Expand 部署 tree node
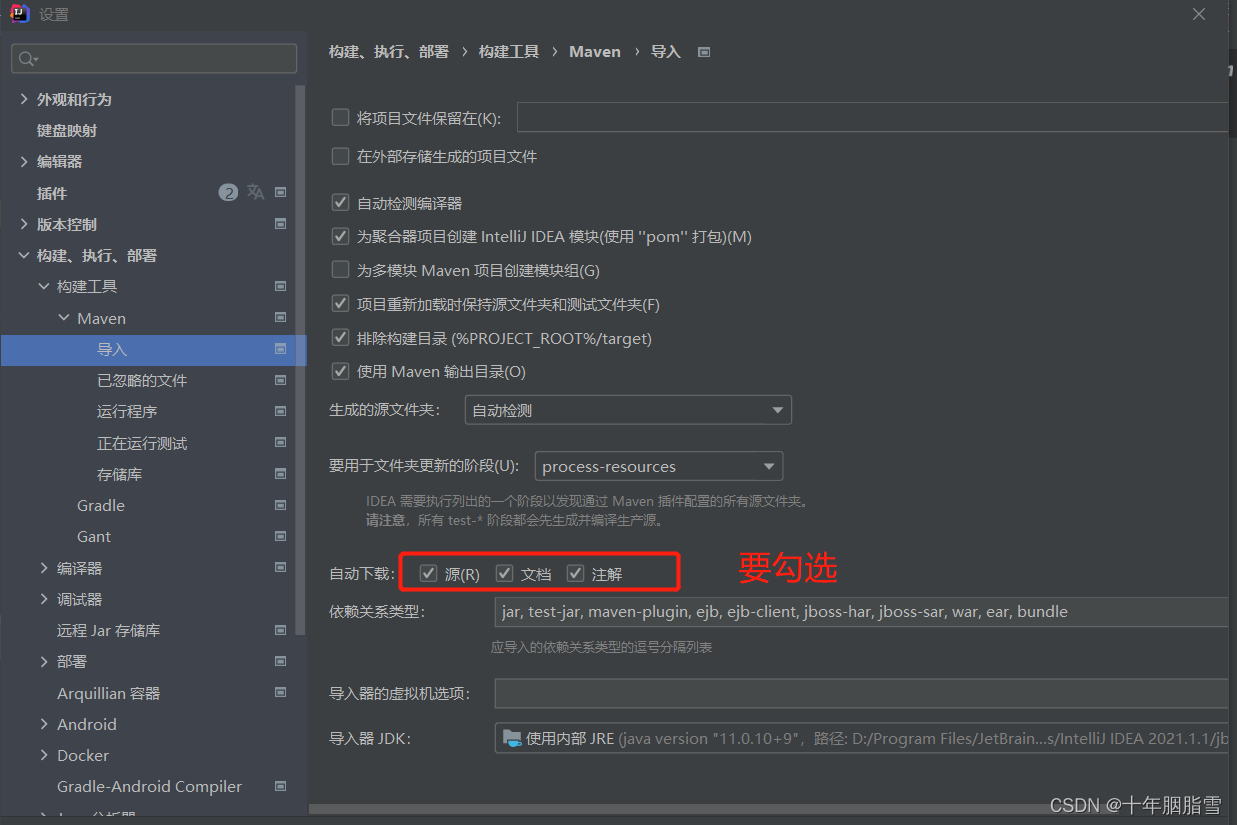The image size is (1237, 825). [44, 661]
